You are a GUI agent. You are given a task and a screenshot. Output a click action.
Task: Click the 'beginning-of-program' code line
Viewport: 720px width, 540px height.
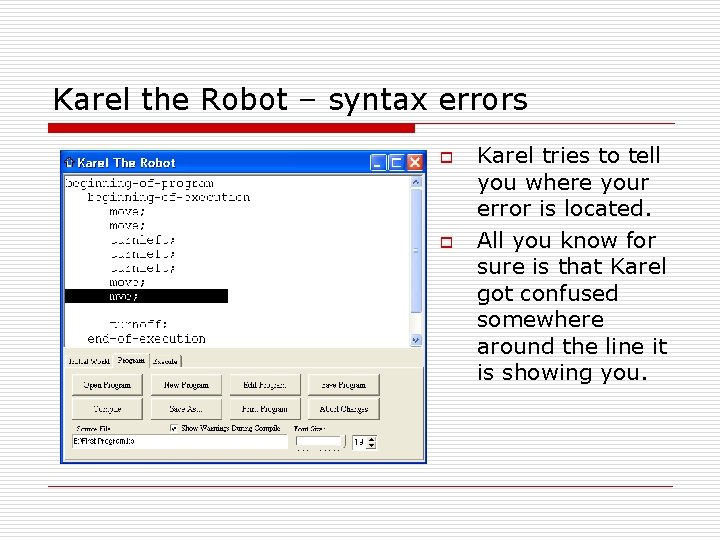click(x=139, y=183)
